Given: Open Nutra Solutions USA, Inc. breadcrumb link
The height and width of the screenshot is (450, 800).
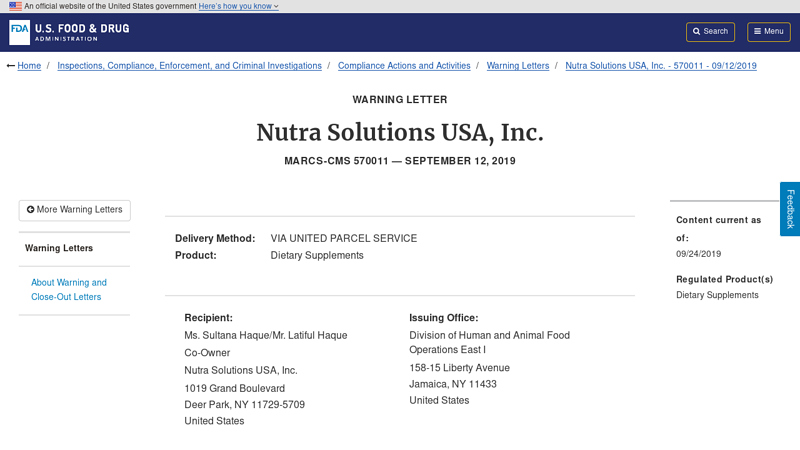Looking at the screenshot, I should 661,66.
